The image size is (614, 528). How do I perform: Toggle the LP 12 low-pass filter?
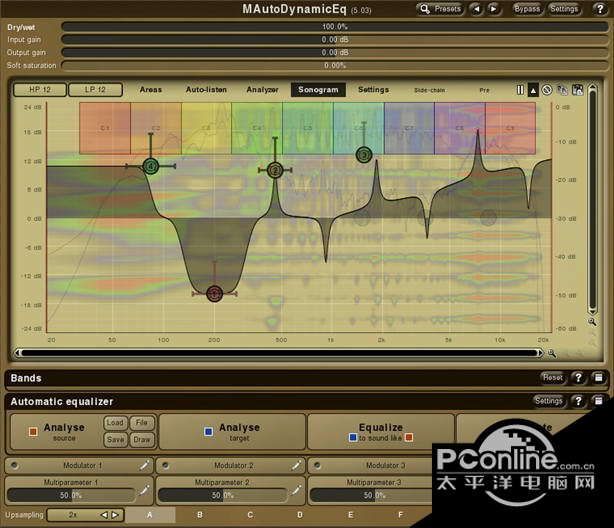(x=95, y=90)
